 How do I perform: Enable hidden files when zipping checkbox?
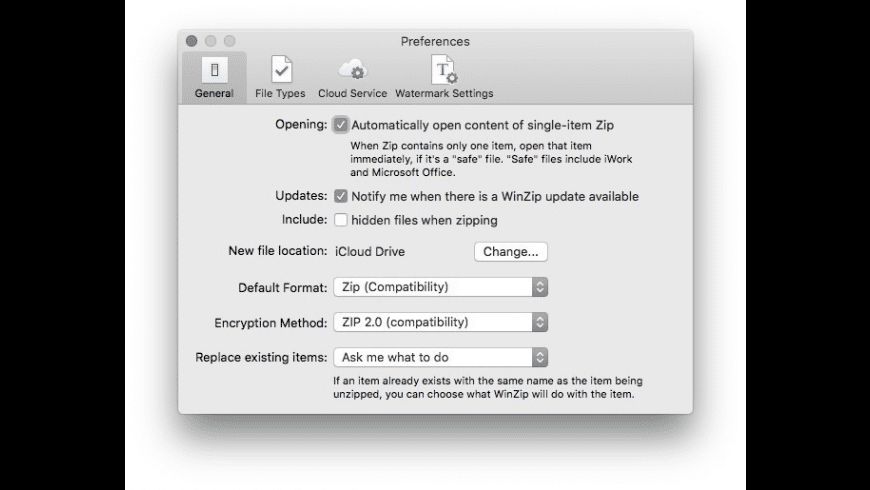[341, 220]
